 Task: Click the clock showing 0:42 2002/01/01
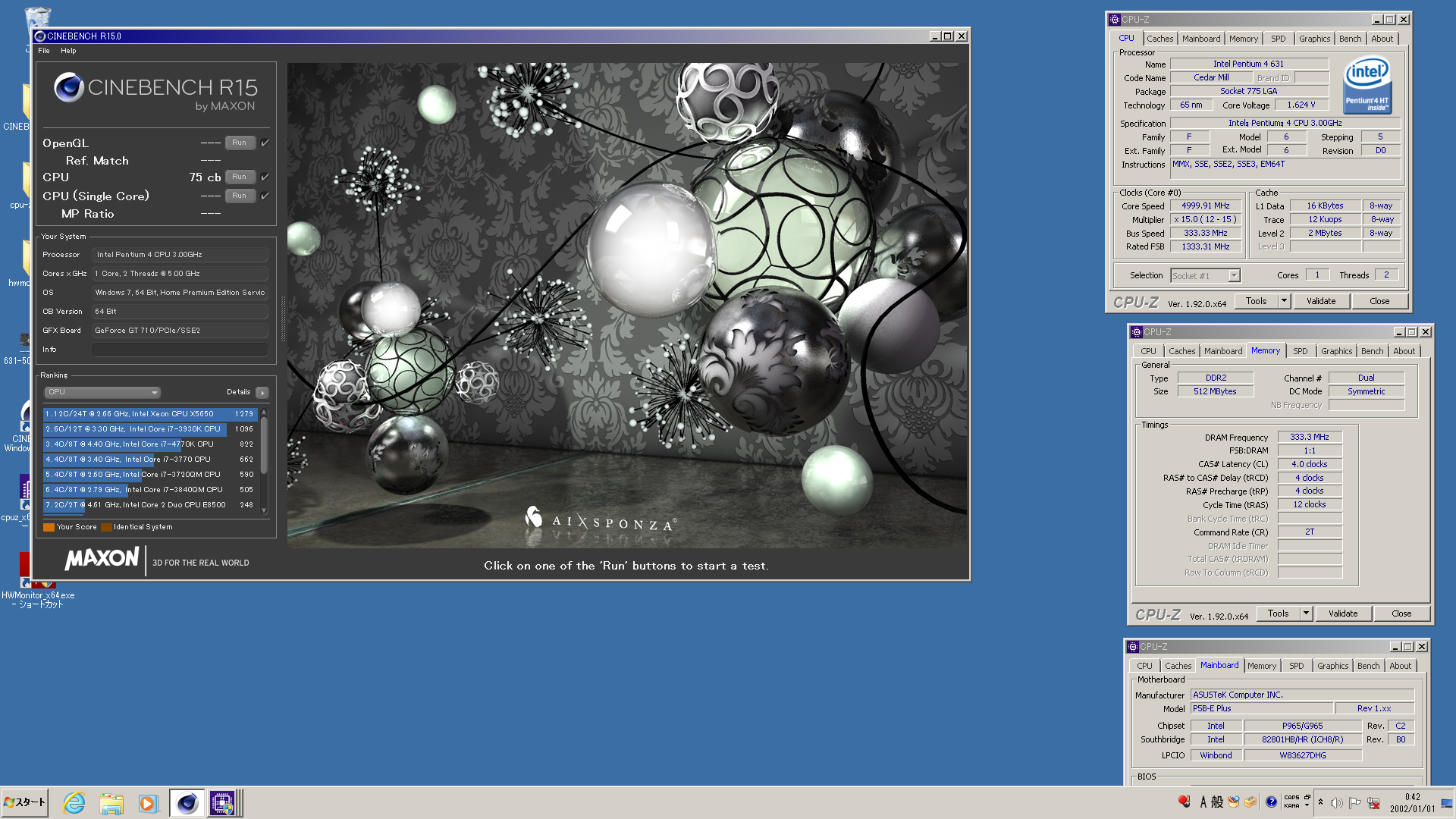click(1412, 802)
